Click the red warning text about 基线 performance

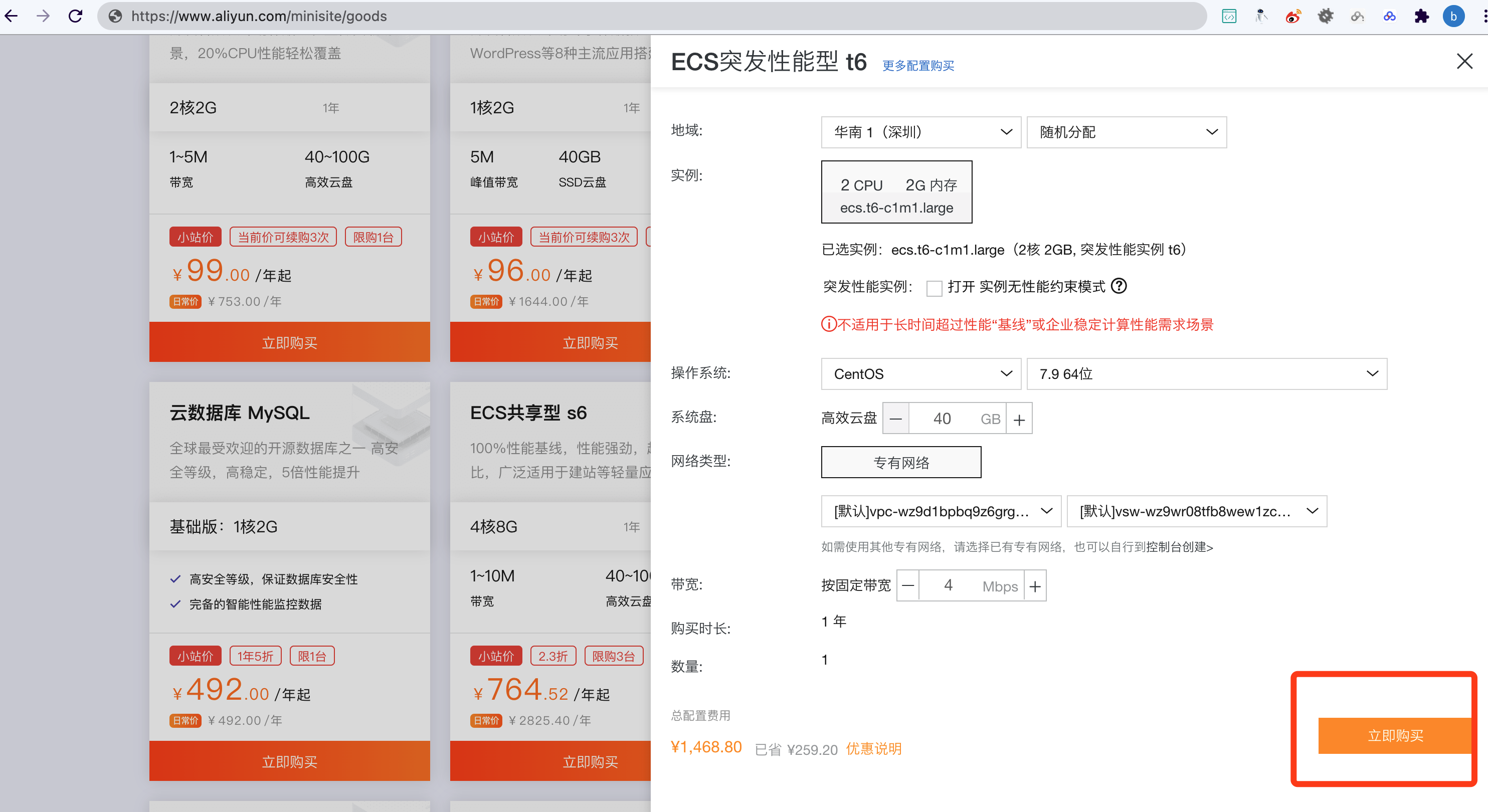point(1017,325)
